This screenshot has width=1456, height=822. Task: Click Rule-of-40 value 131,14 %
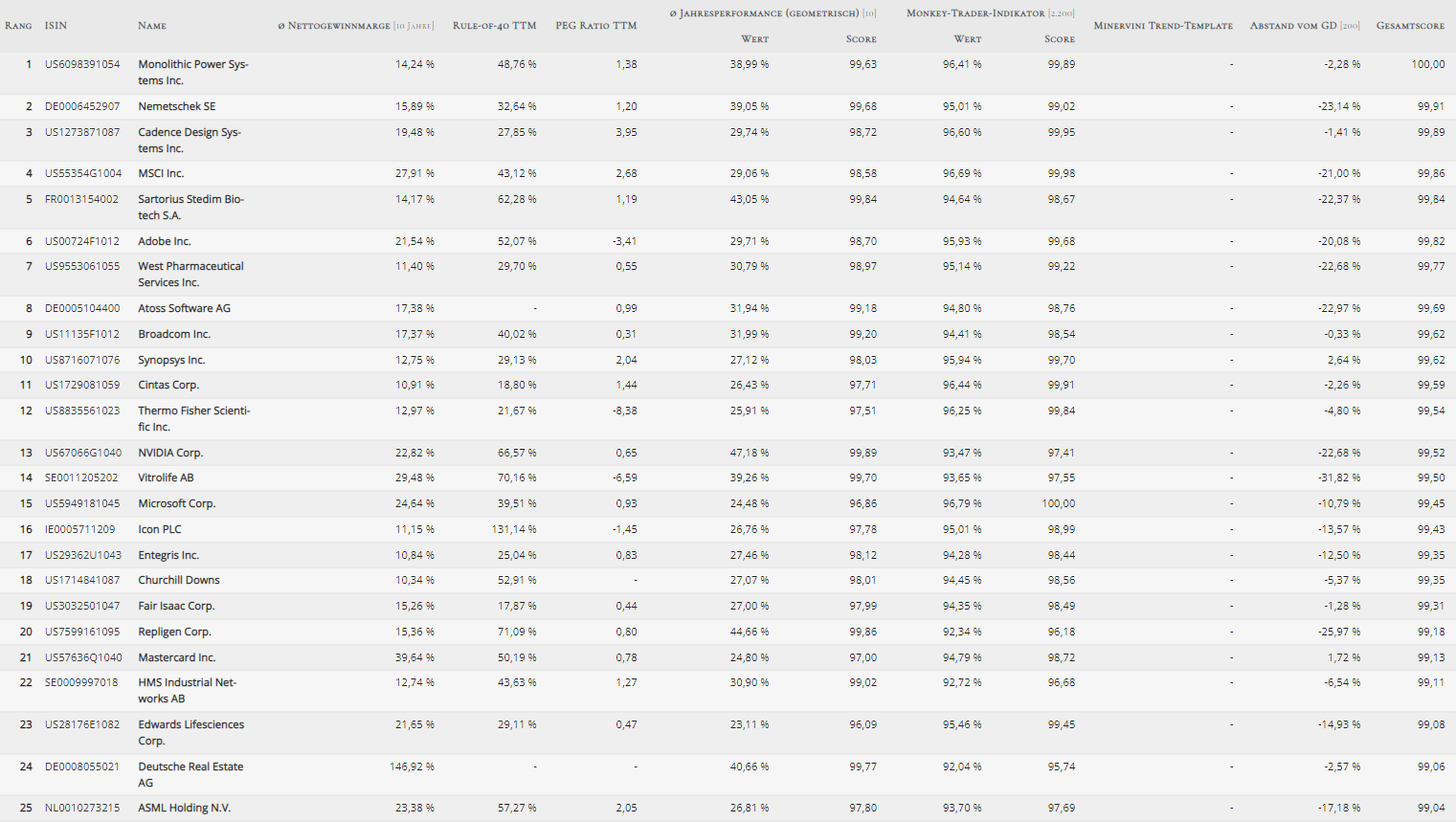(514, 529)
